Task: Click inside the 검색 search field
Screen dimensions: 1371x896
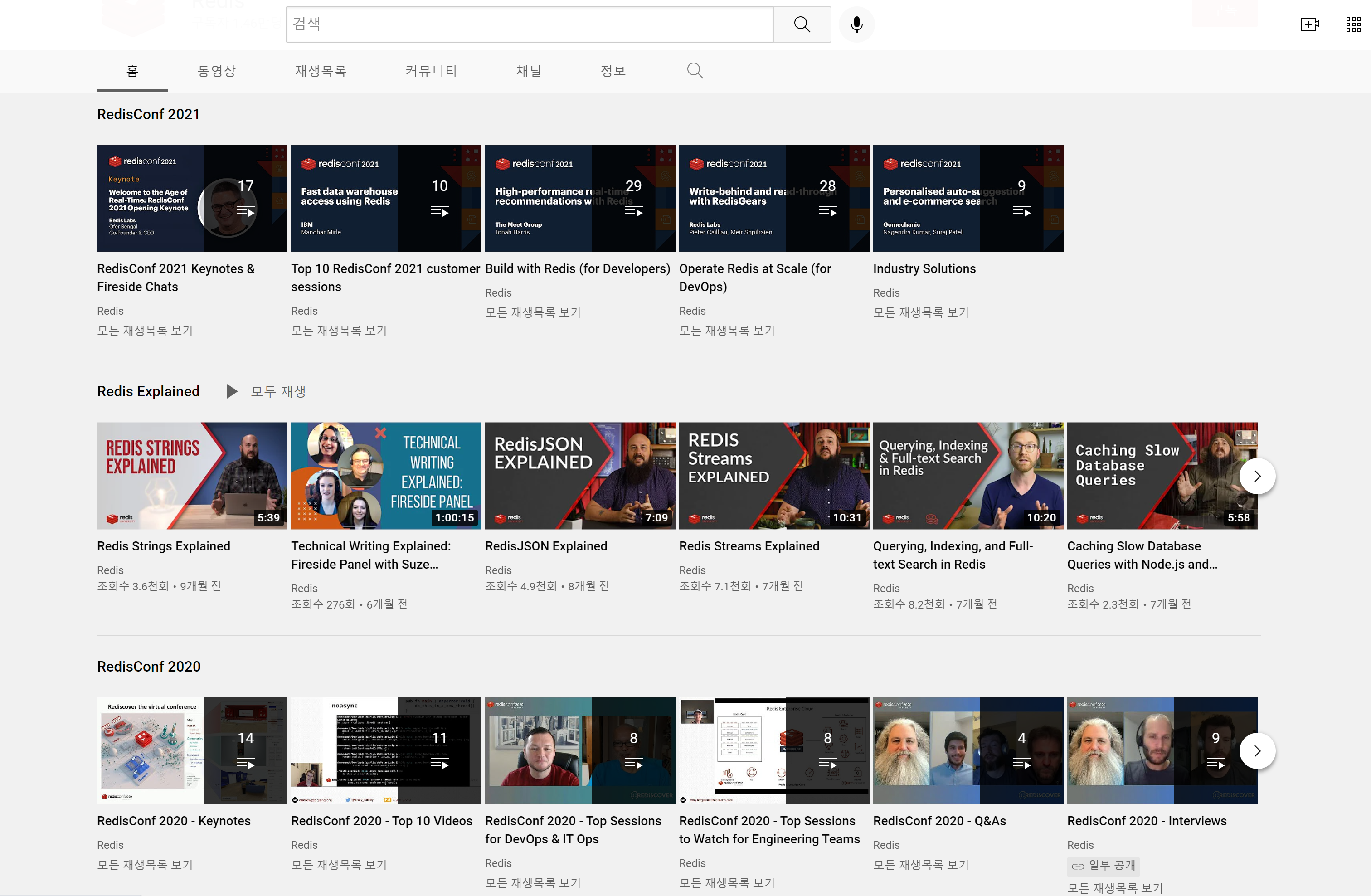Action: [529, 24]
